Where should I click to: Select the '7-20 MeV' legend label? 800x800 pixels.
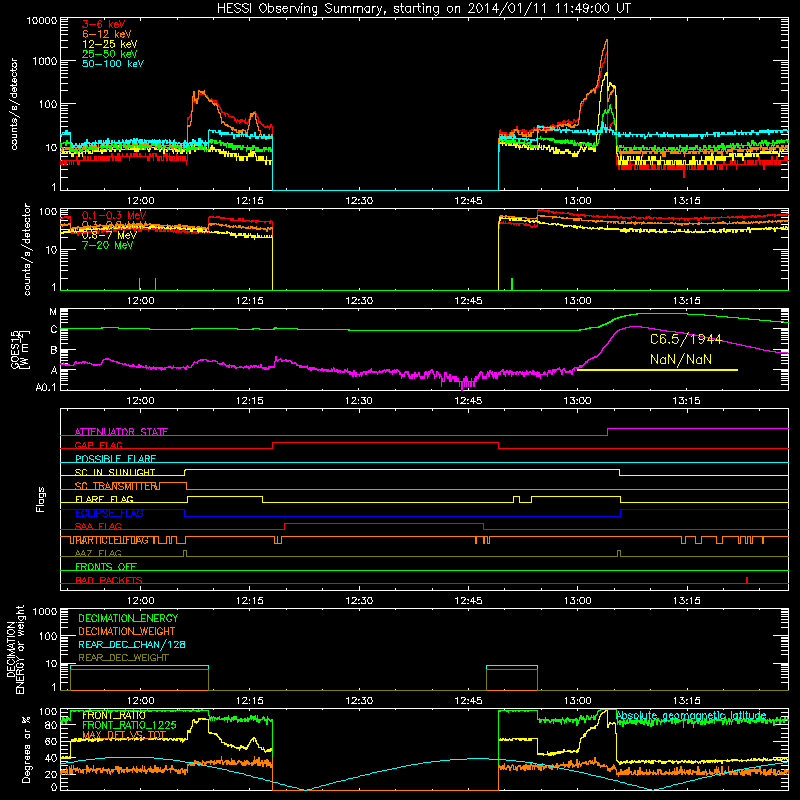tap(107, 245)
